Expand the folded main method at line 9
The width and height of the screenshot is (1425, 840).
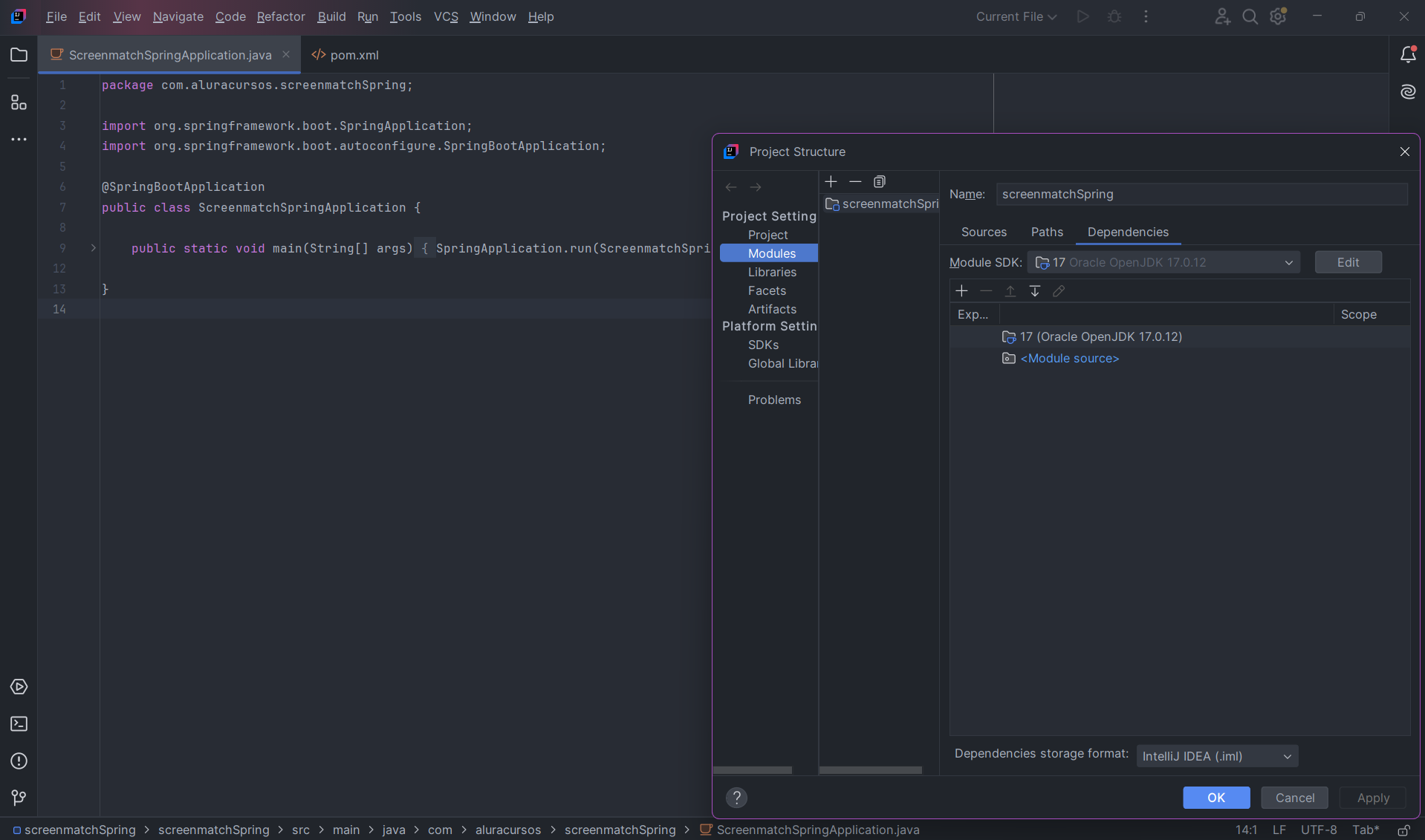coord(94,248)
